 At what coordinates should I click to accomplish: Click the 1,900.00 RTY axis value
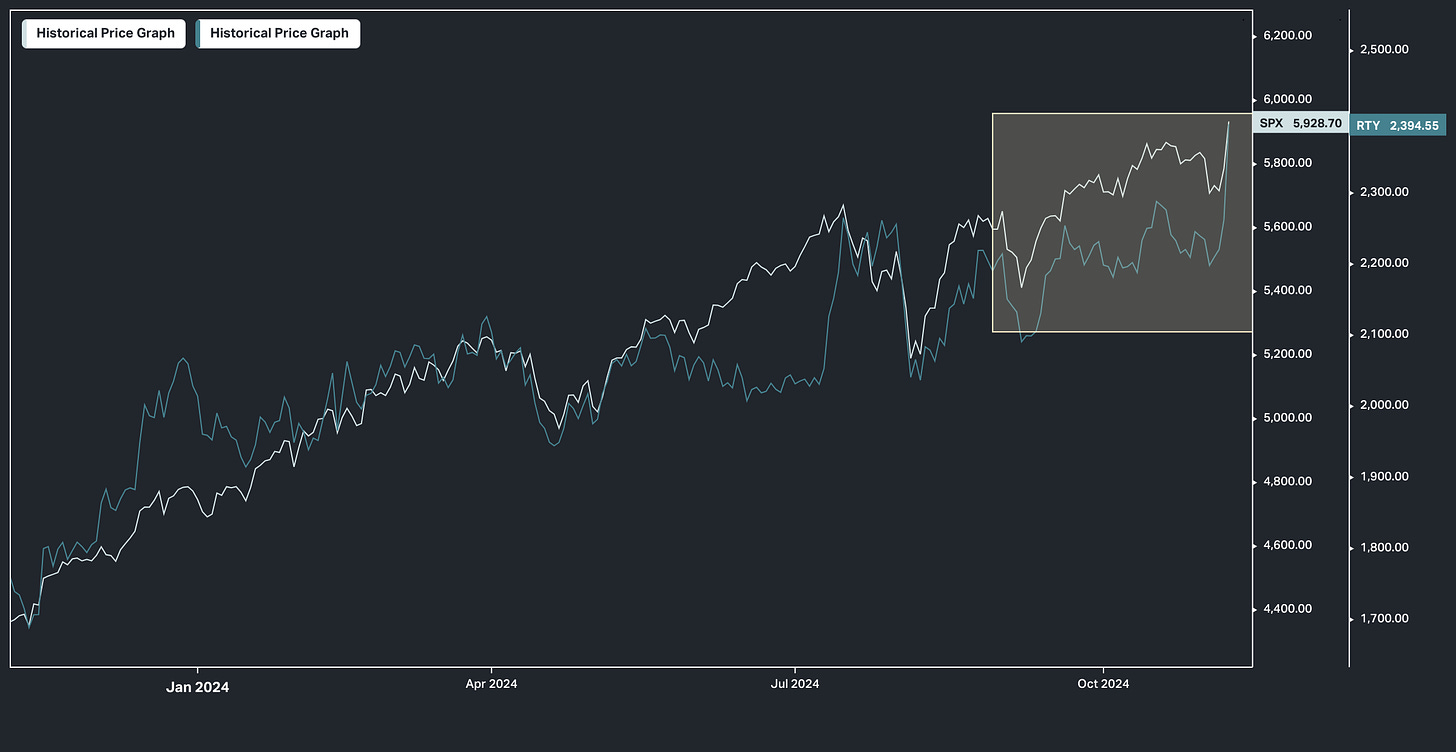pyautogui.click(x=1384, y=476)
